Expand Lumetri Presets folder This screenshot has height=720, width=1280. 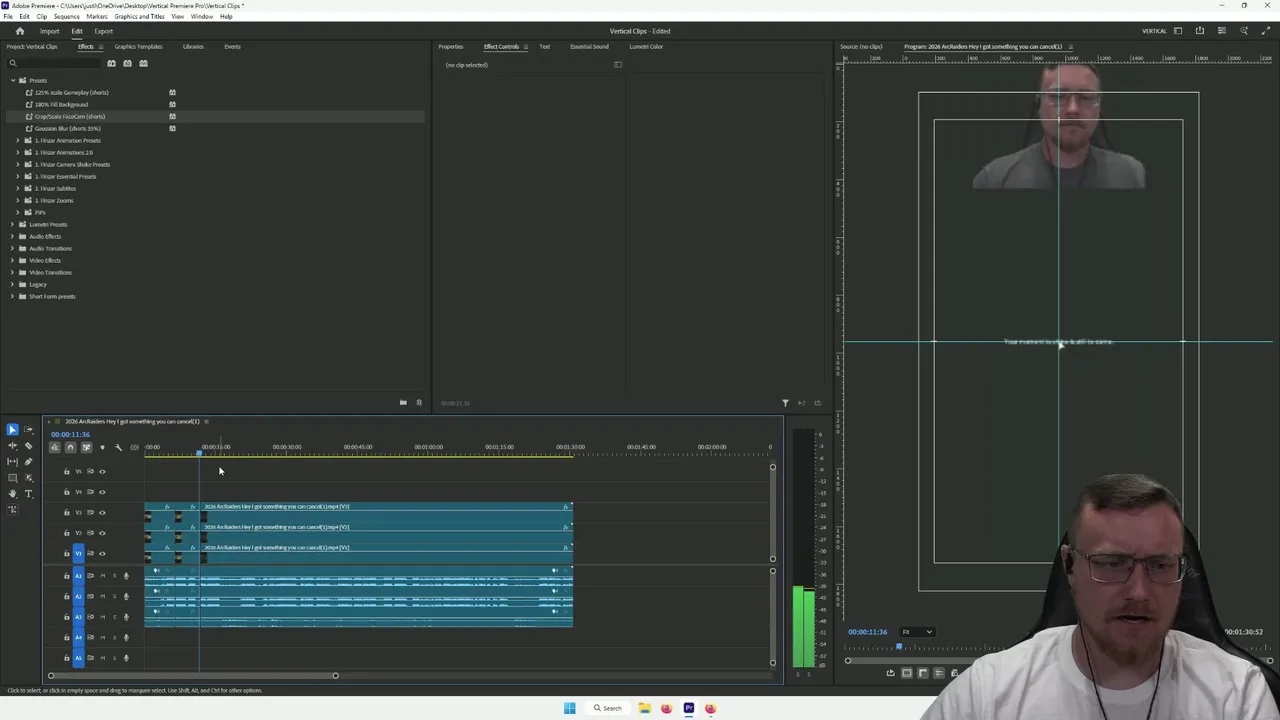point(13,224)
